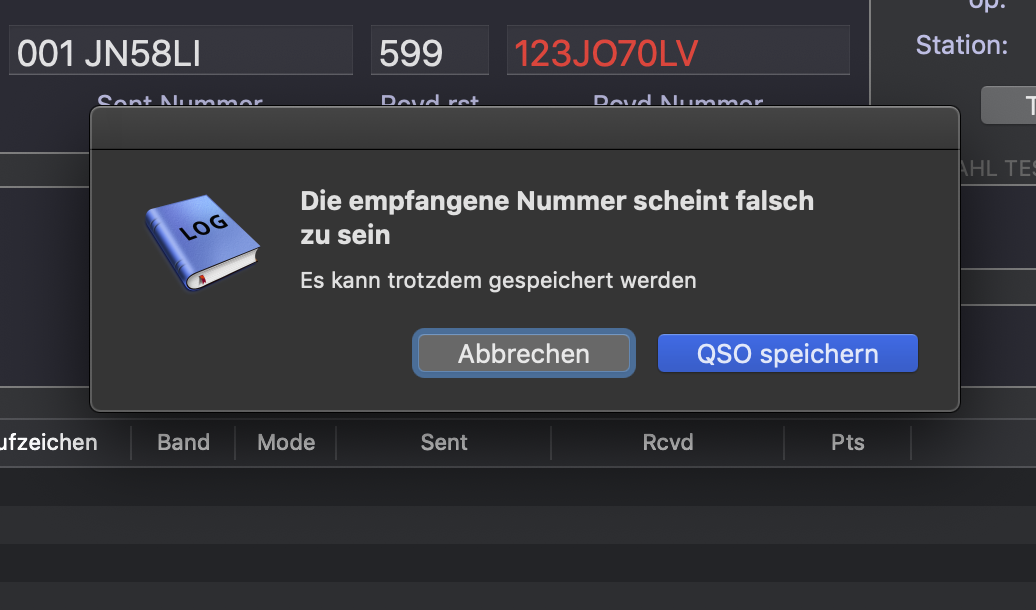Click the divider between Band and Mode headers

coord(235,442)
